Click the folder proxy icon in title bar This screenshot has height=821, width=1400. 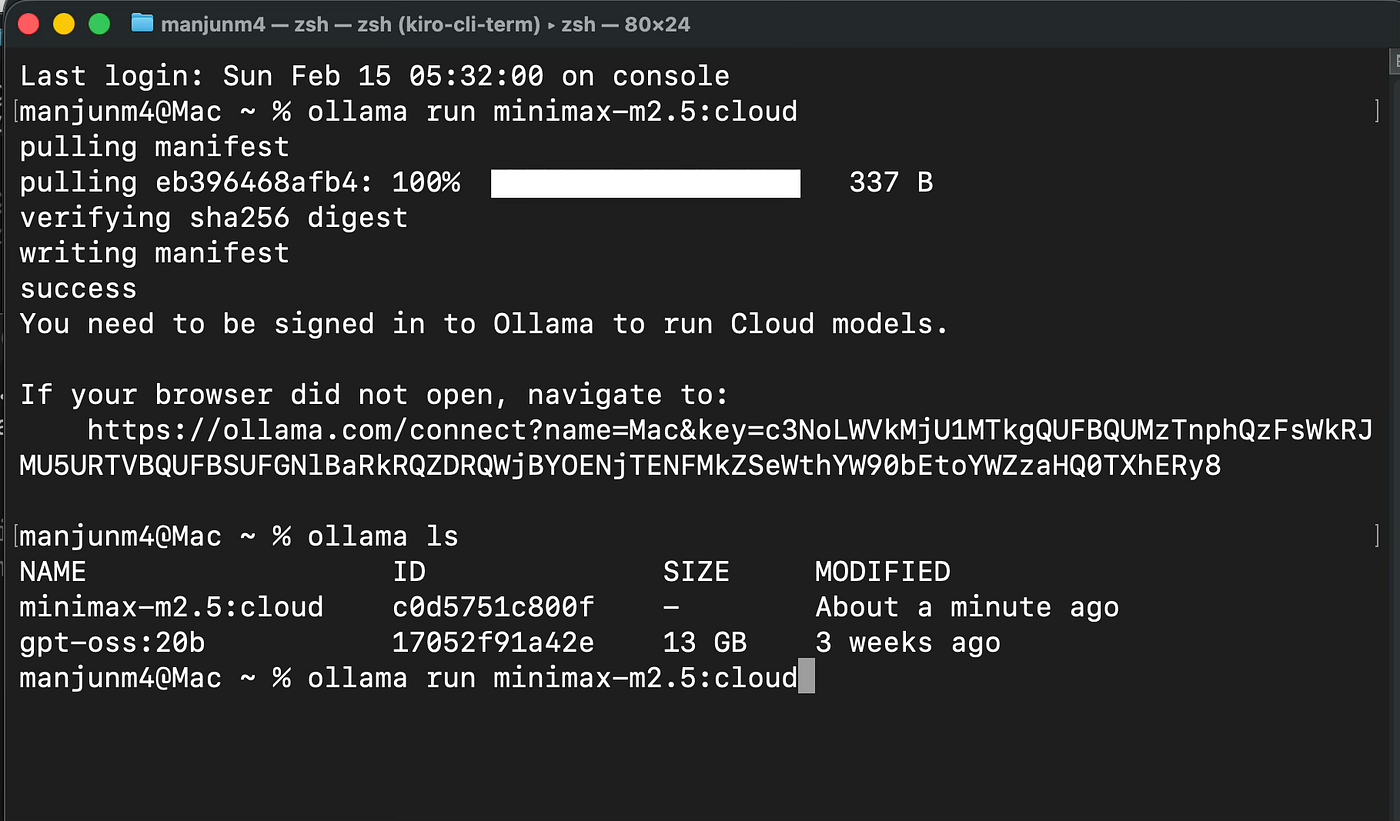point(143,24)
